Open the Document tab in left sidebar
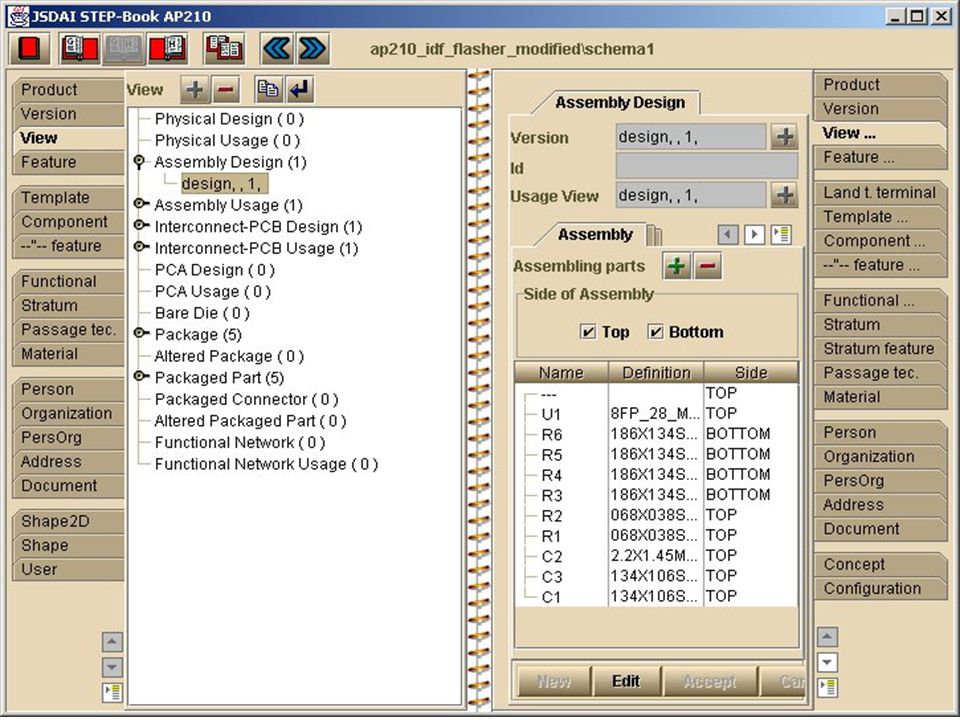This screenshot has height=720, width=960. (68, 486)
